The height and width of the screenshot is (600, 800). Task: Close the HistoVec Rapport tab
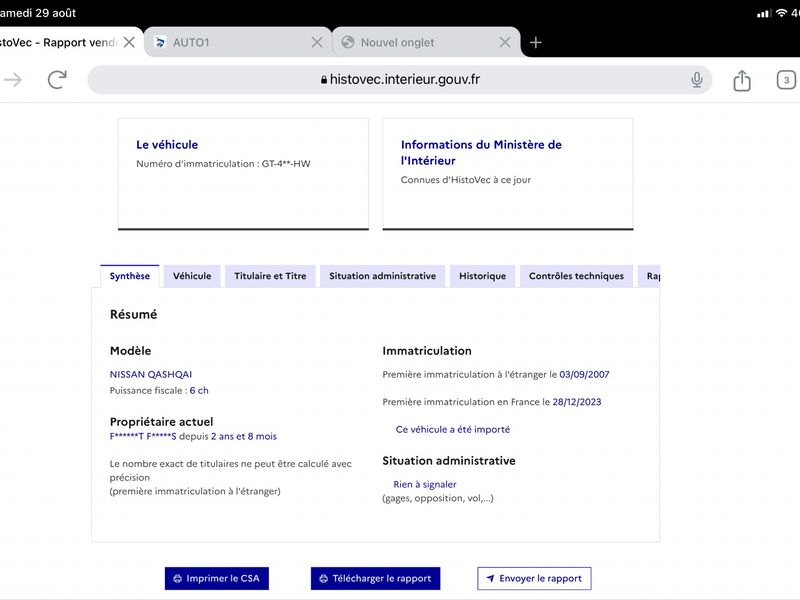coord(129,42)
